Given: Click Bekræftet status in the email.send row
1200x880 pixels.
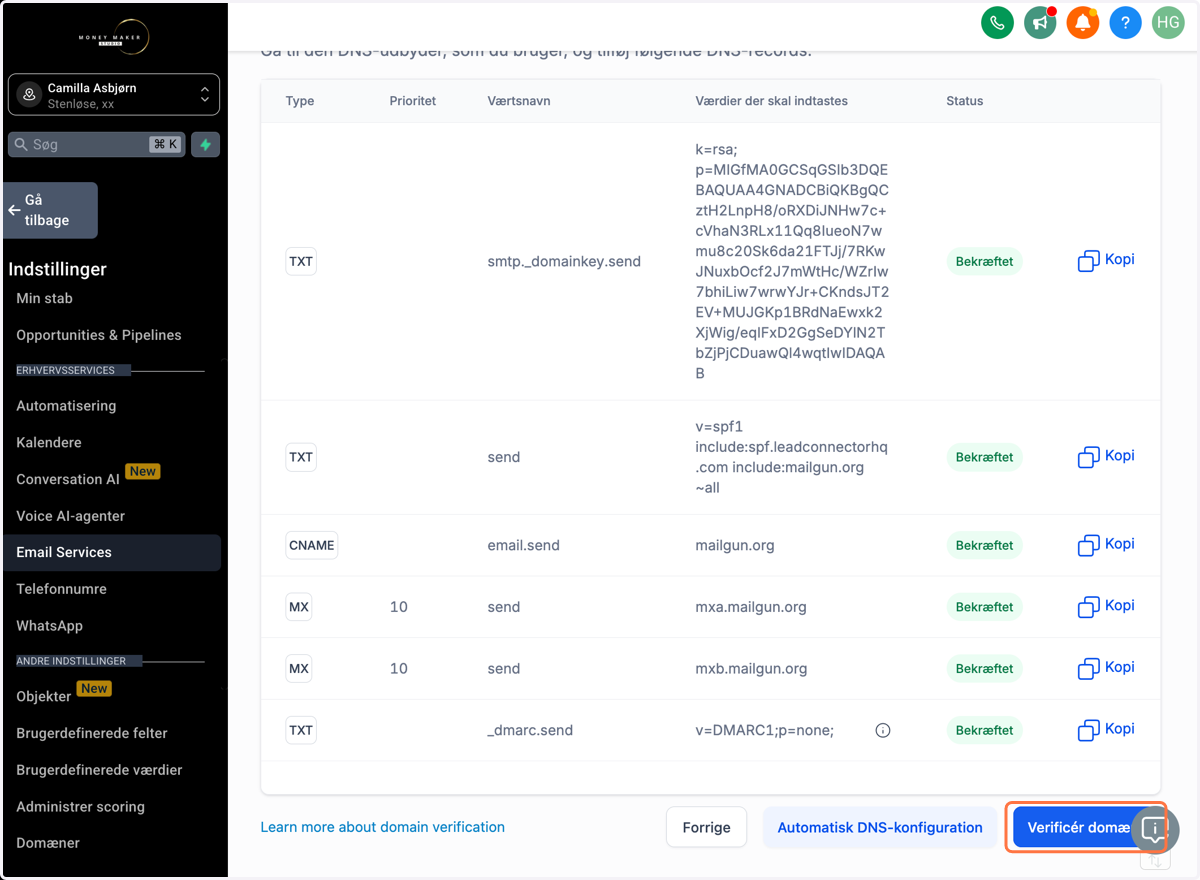Looking at the screenshot, I should 984,545.
